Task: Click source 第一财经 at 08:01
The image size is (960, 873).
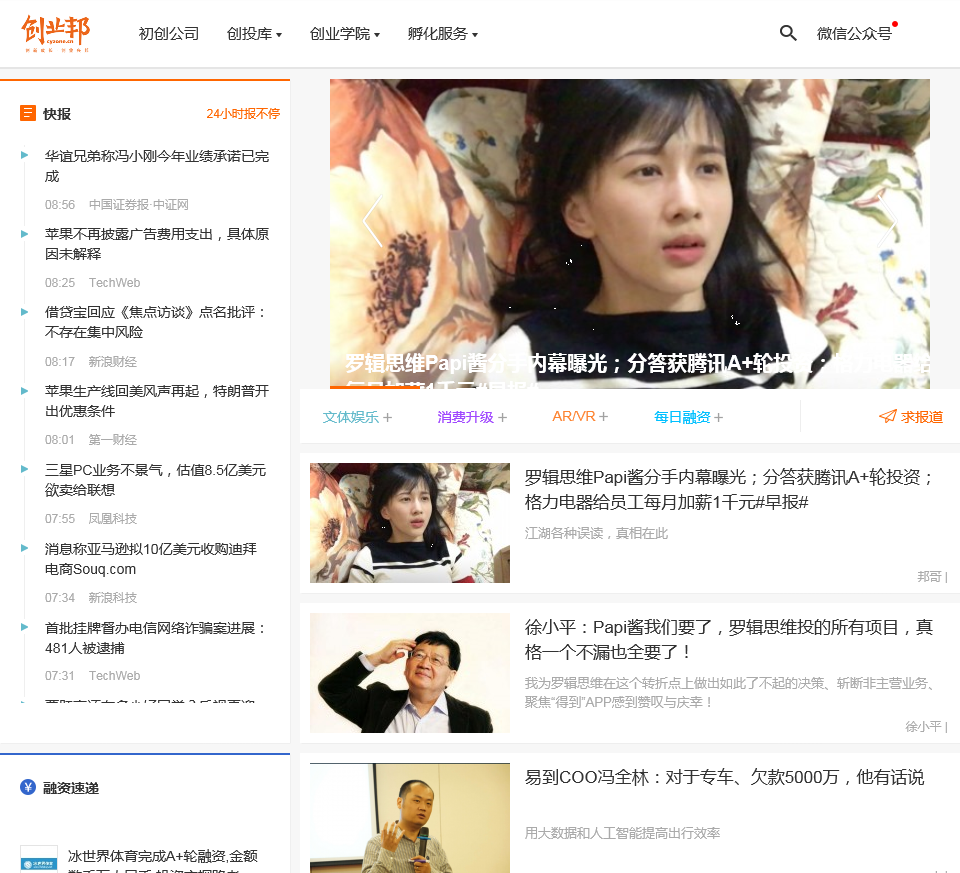Action: (x=113, y=440)
